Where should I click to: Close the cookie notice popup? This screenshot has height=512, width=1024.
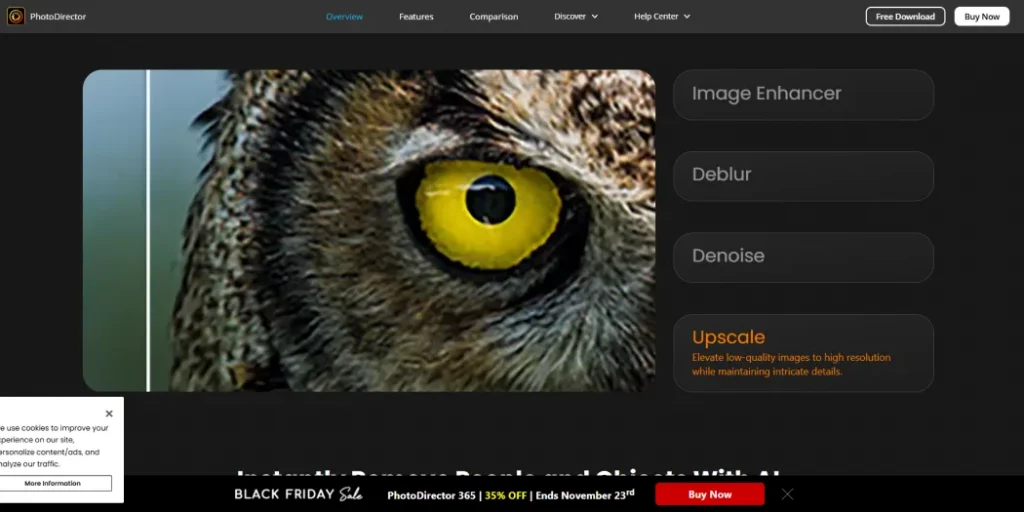click(109, 413)
